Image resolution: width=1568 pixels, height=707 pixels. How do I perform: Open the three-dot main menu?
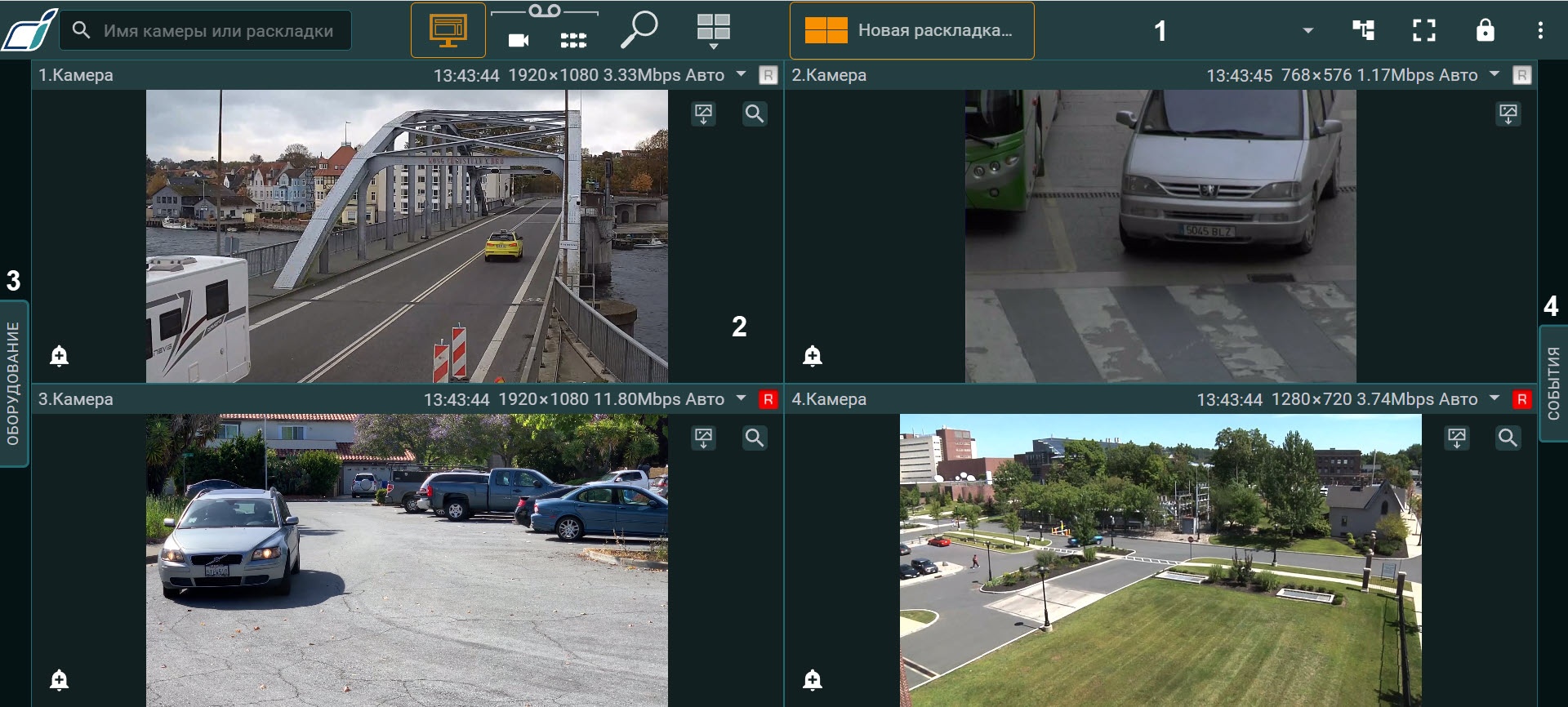click(1540, 30)
